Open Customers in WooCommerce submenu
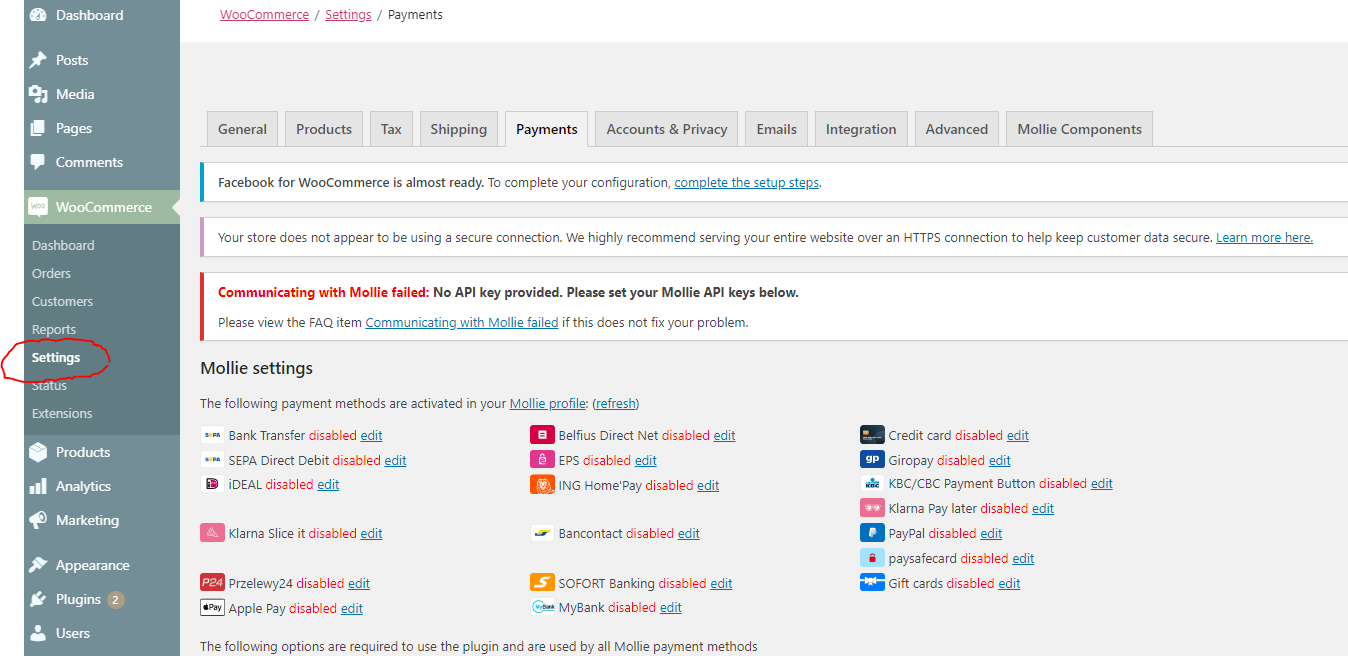 [x=62, y=301]
